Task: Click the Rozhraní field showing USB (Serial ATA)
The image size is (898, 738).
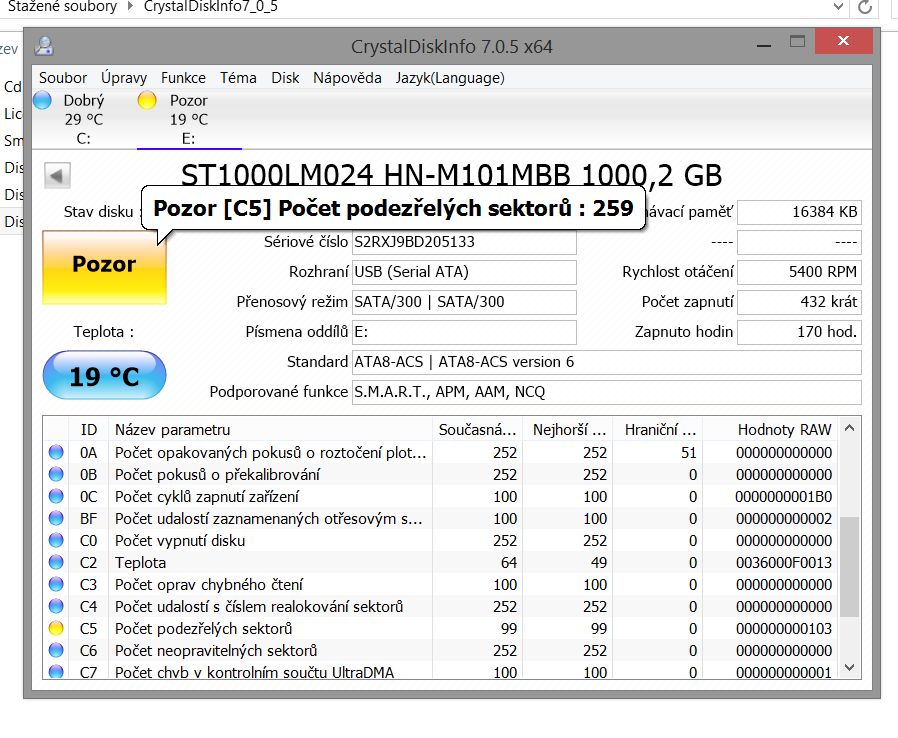Action: (x=464, y=272)
